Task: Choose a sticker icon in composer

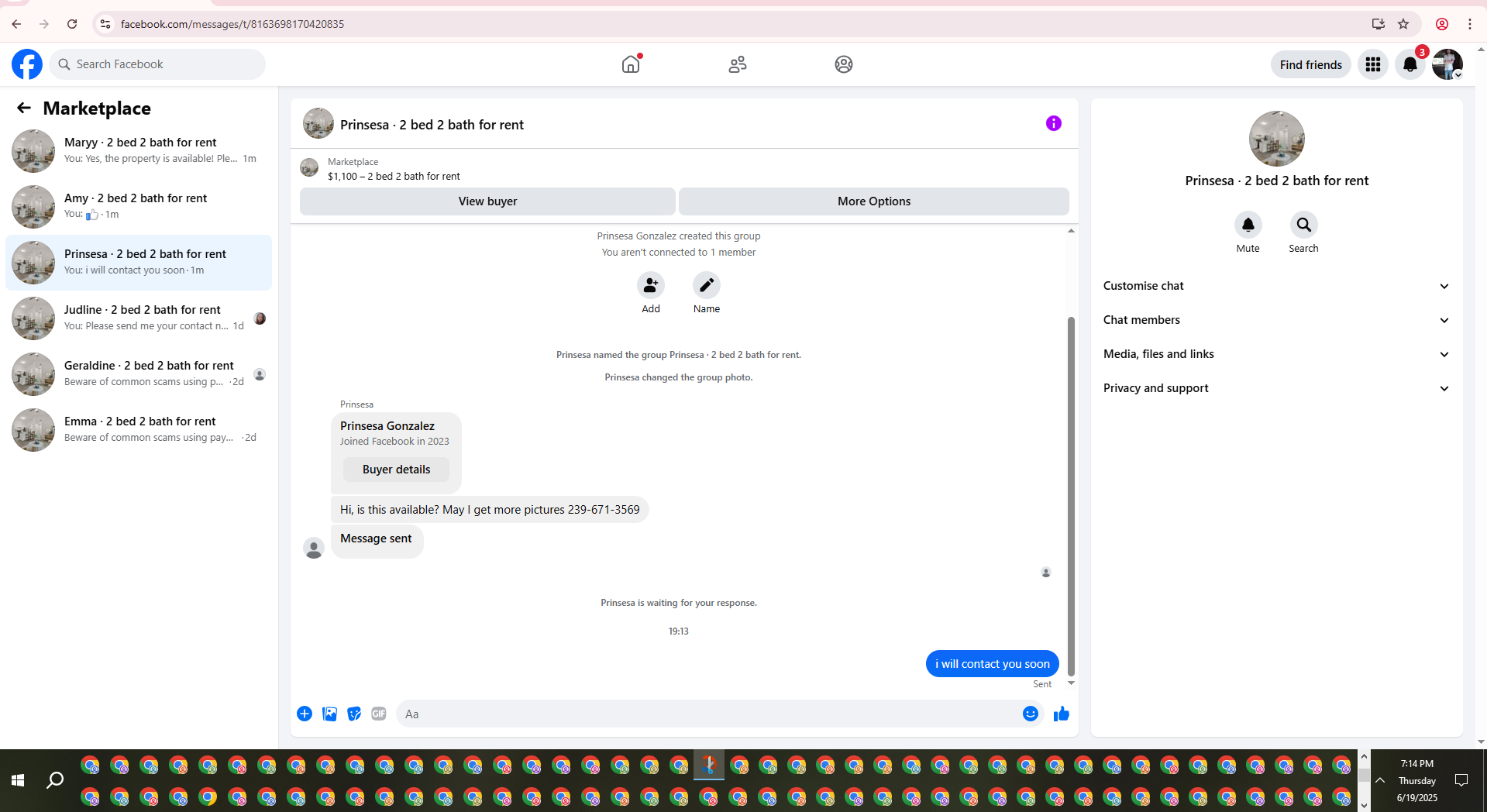Action: pyautogui.click(x=354, y=714)
